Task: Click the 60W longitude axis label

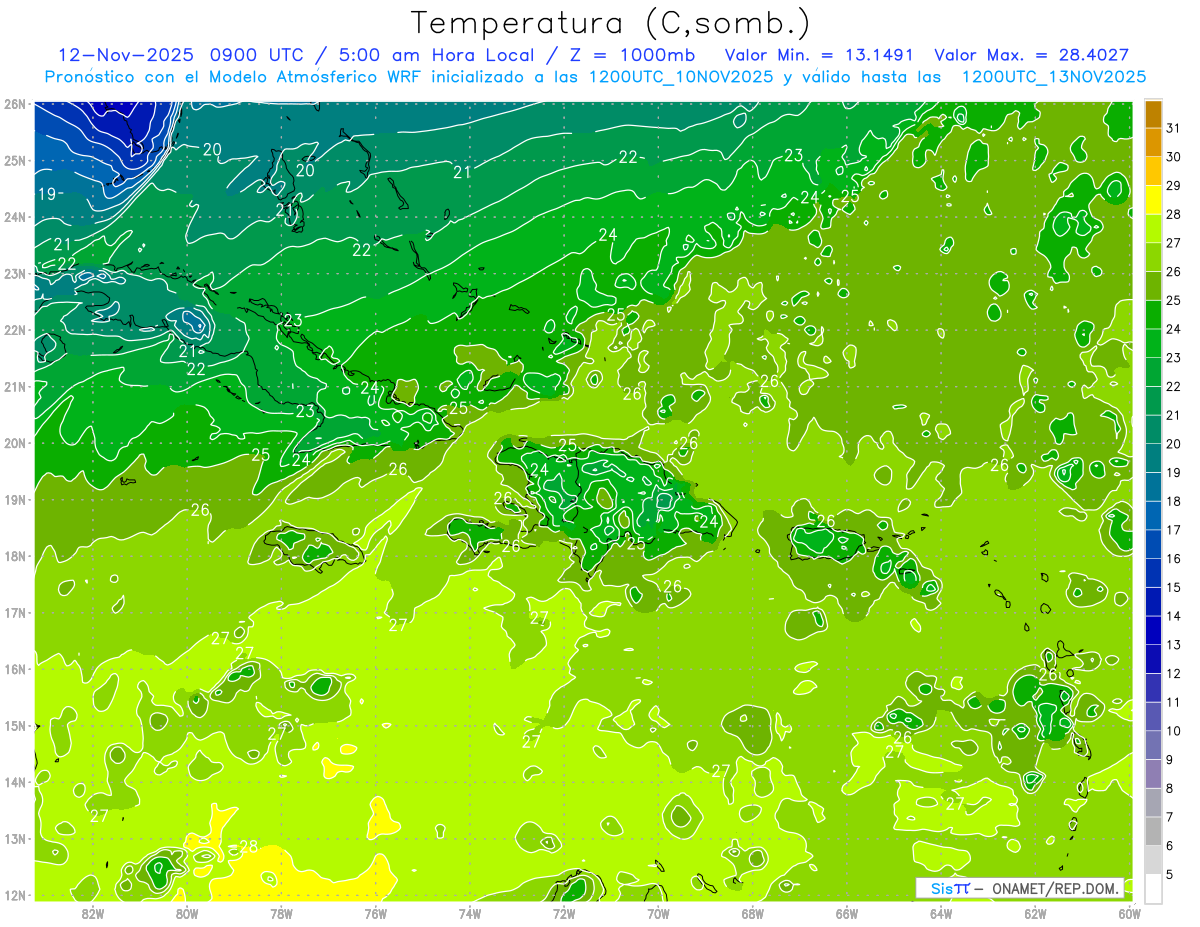Action: [x=1130, y=913]
